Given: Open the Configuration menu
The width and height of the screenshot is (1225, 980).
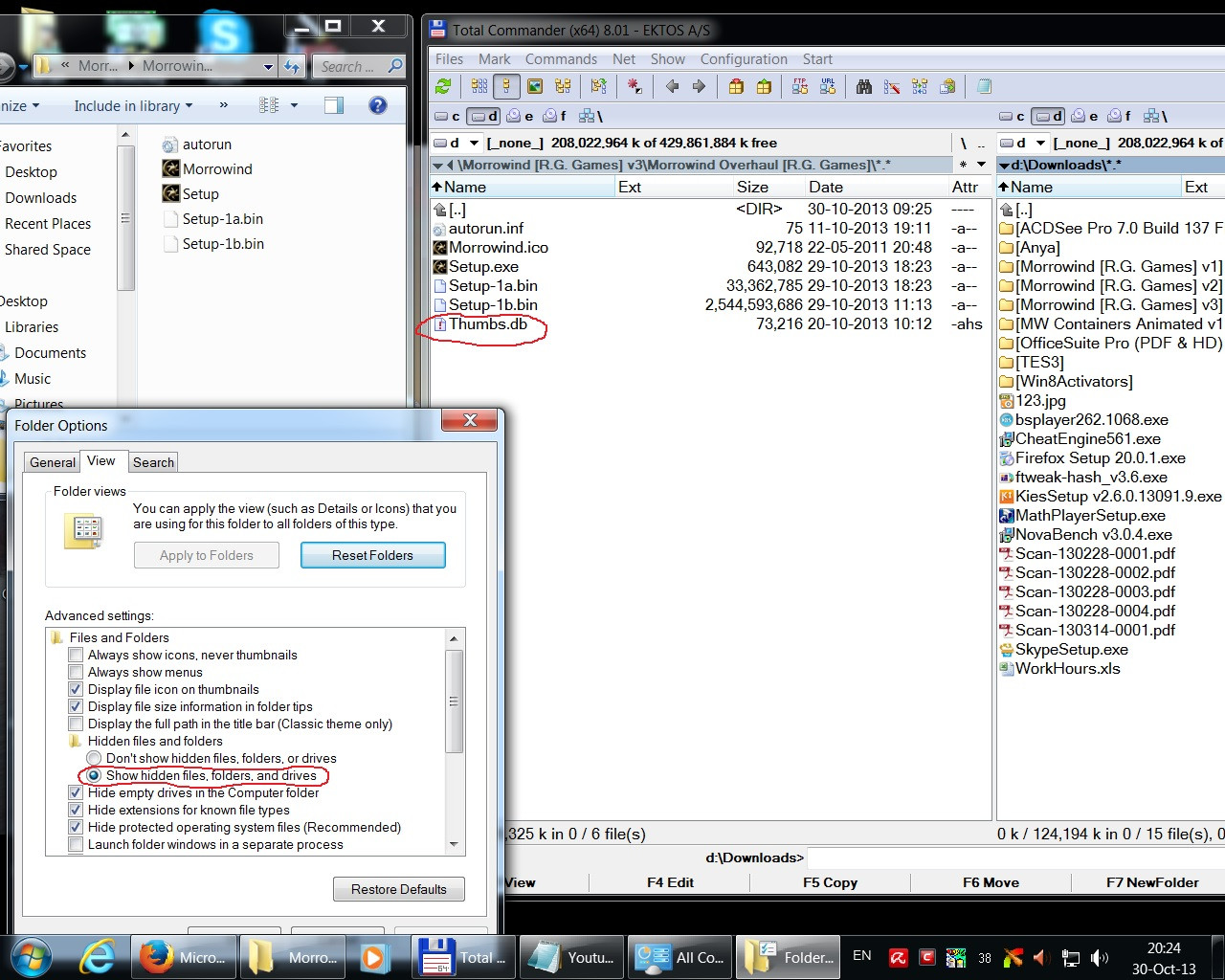Looking at the screenshot, I should tap(744, 59).
